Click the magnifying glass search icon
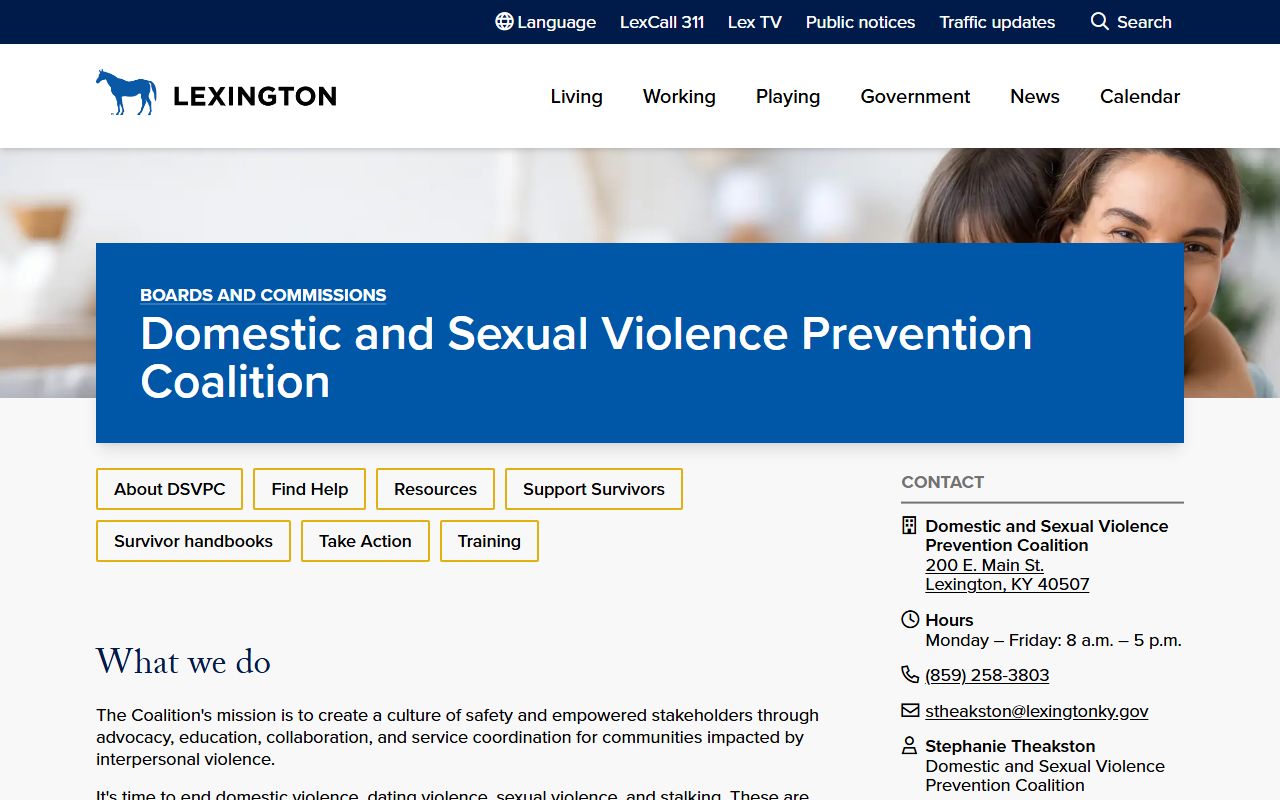Viewport: 1280px width, 800px height. coord(1099,22)
